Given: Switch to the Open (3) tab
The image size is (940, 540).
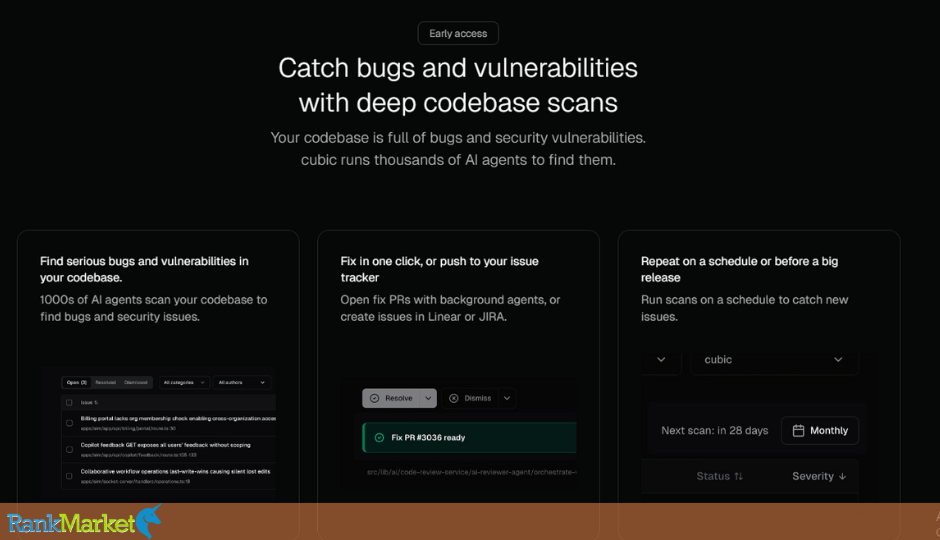Looking at the screenshot, I should coord(77,382).
